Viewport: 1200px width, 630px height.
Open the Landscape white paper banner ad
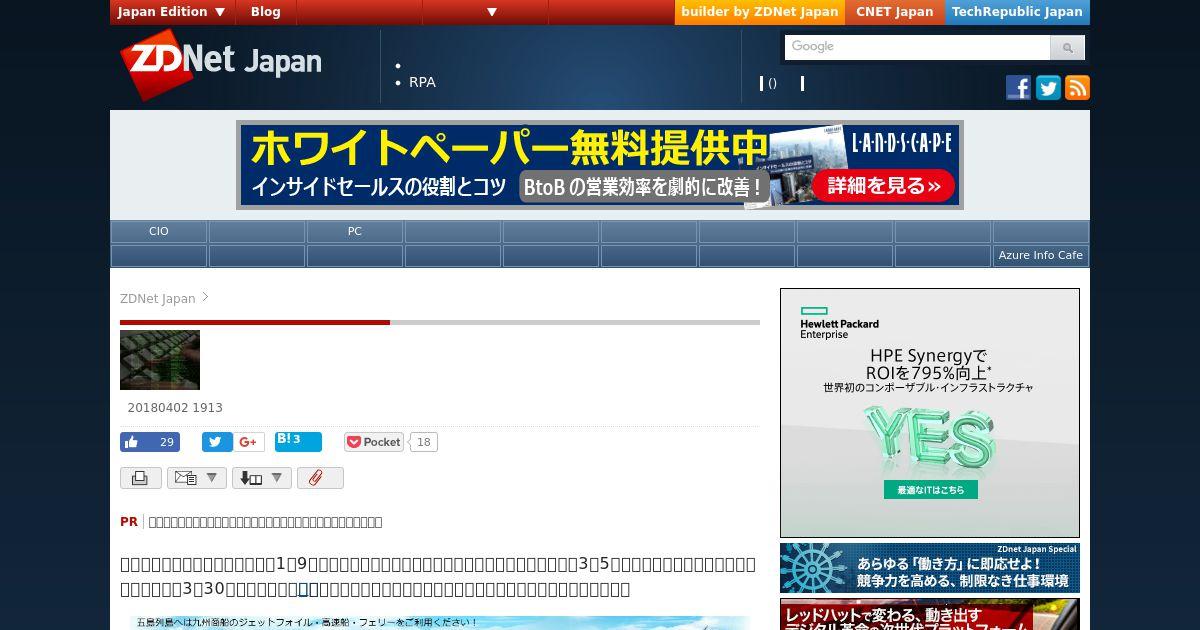600,165
